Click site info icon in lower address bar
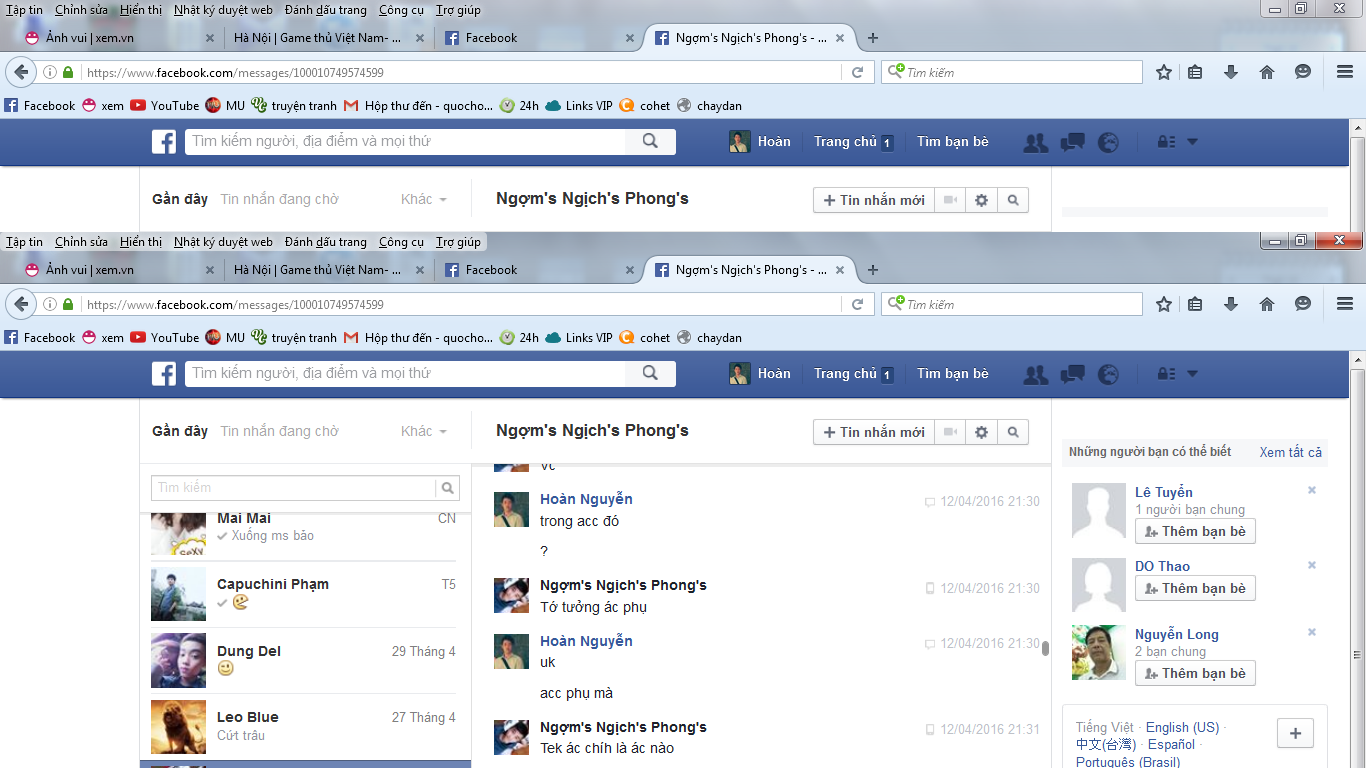Viewport: 1366px width, 768px height. point(49,304)
